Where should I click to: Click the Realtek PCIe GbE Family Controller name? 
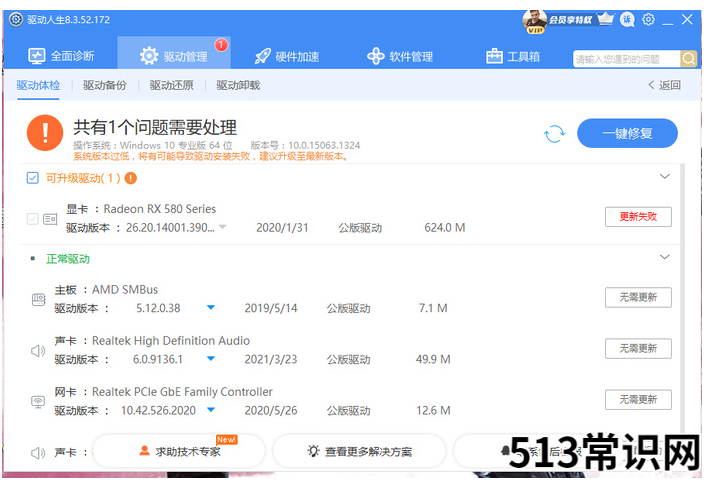182,392
